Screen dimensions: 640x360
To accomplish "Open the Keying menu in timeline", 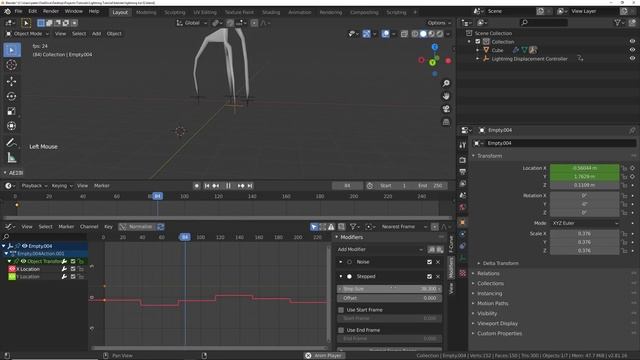I will pyautogui.click(x=62, y=186).
